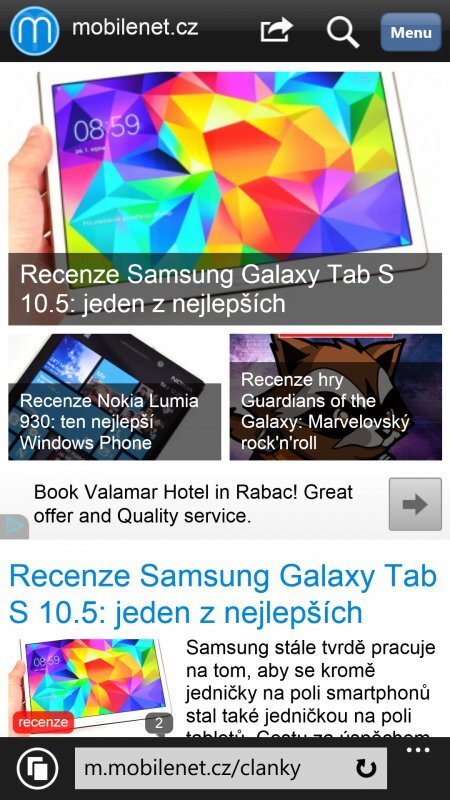This screenshot has height=800, width=450.
Task: Open the Nokia Lumia 930 review tile
Action: (x=115, y=397)
